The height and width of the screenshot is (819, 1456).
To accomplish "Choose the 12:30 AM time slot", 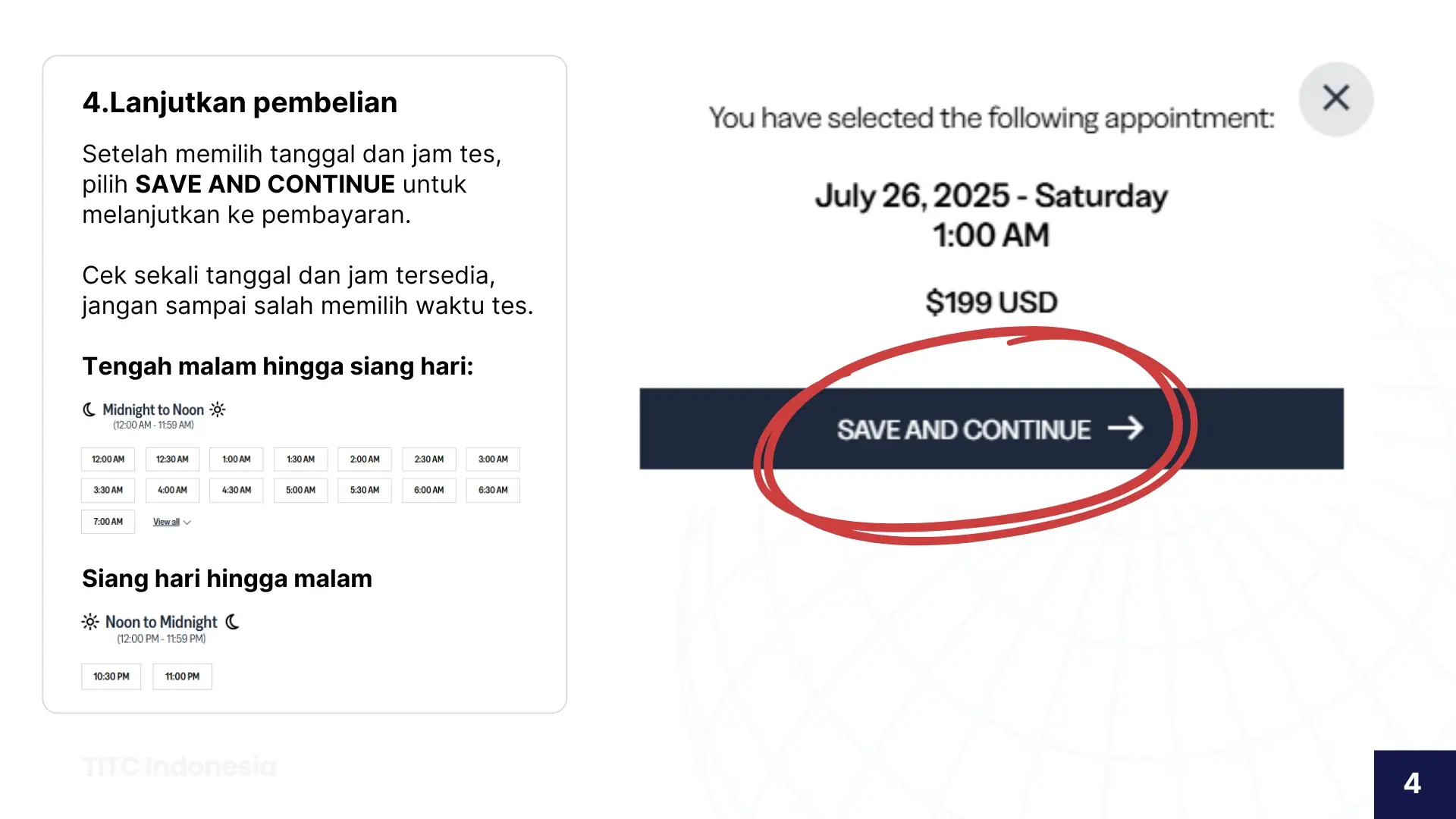I will click(172, 460).
